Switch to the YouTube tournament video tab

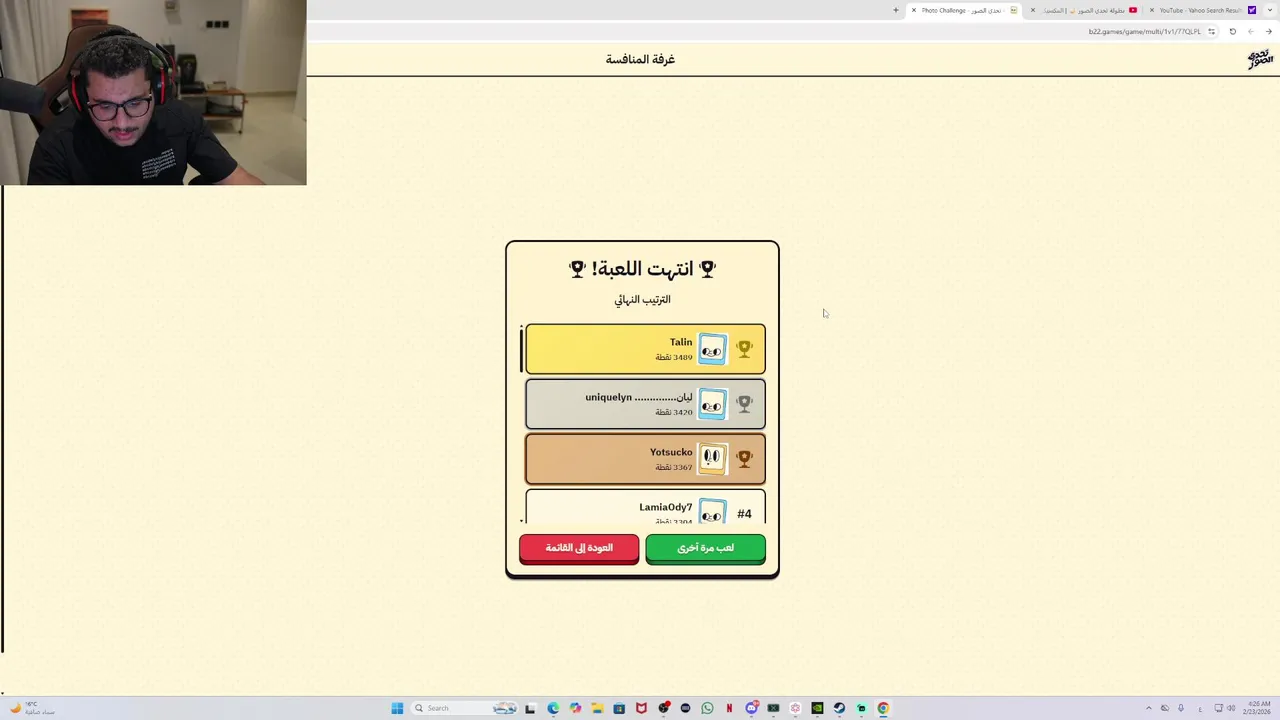[1084, 10]
